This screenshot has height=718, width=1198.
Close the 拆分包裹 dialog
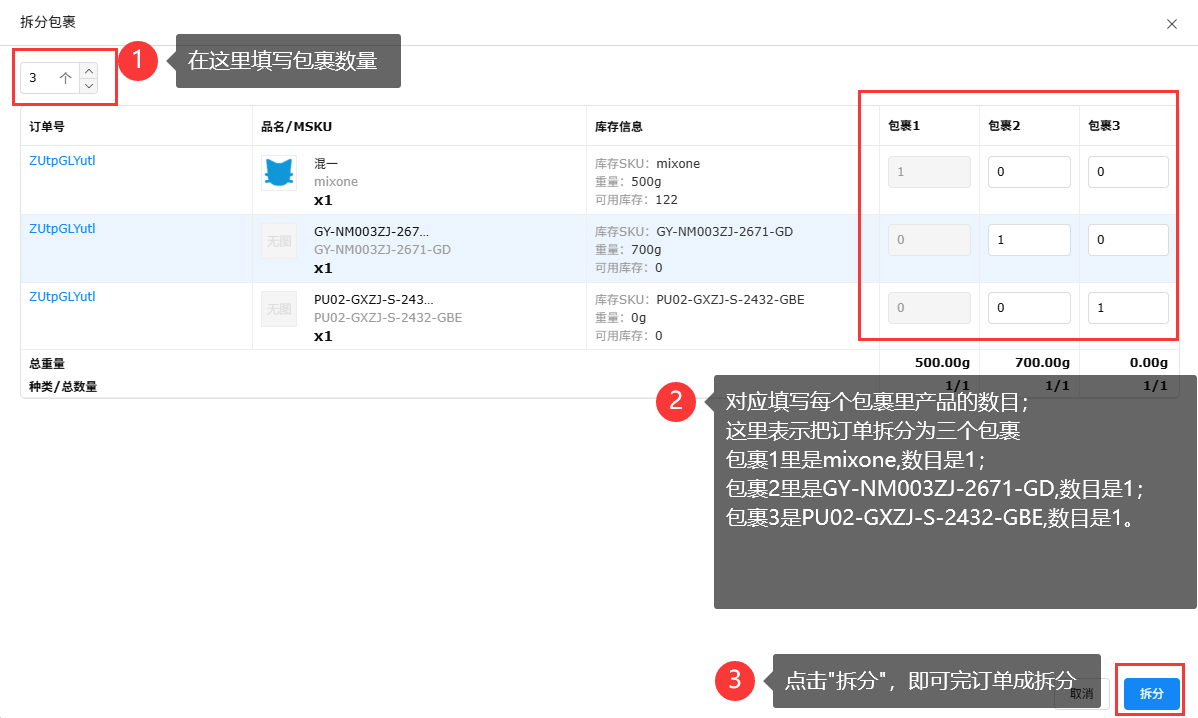coord(1171,24)
